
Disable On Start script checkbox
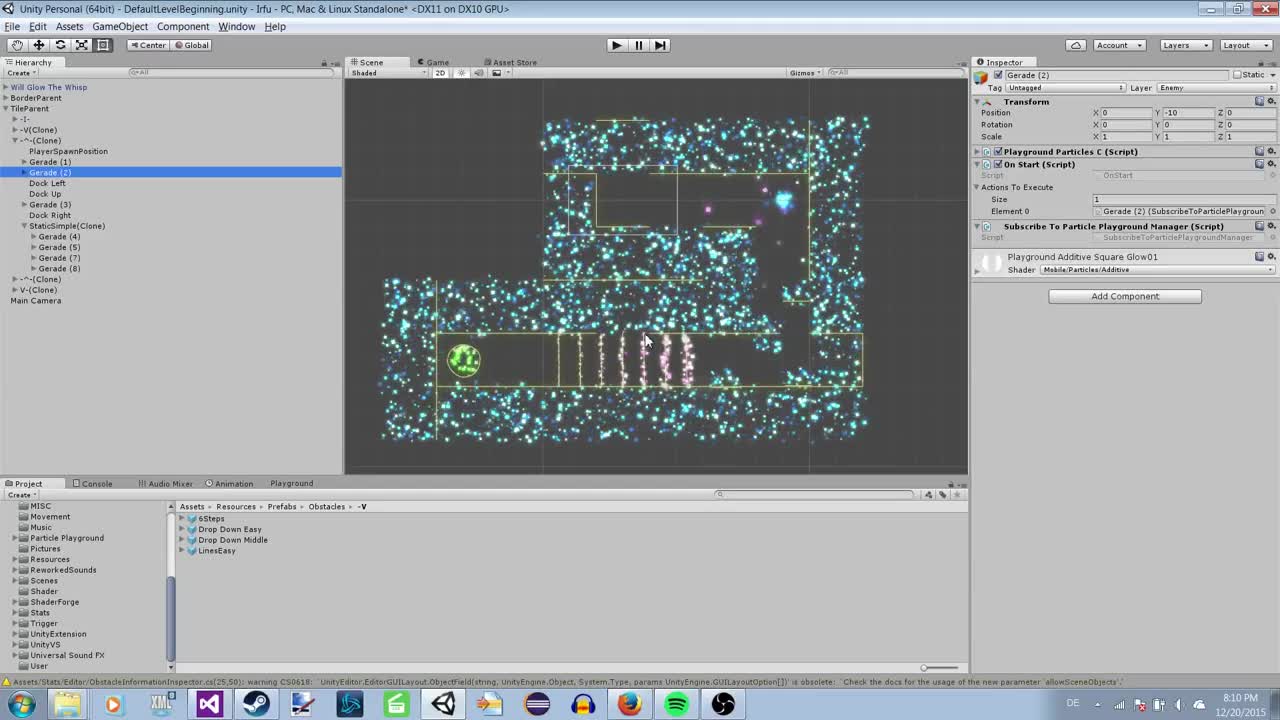coord(997,164)
